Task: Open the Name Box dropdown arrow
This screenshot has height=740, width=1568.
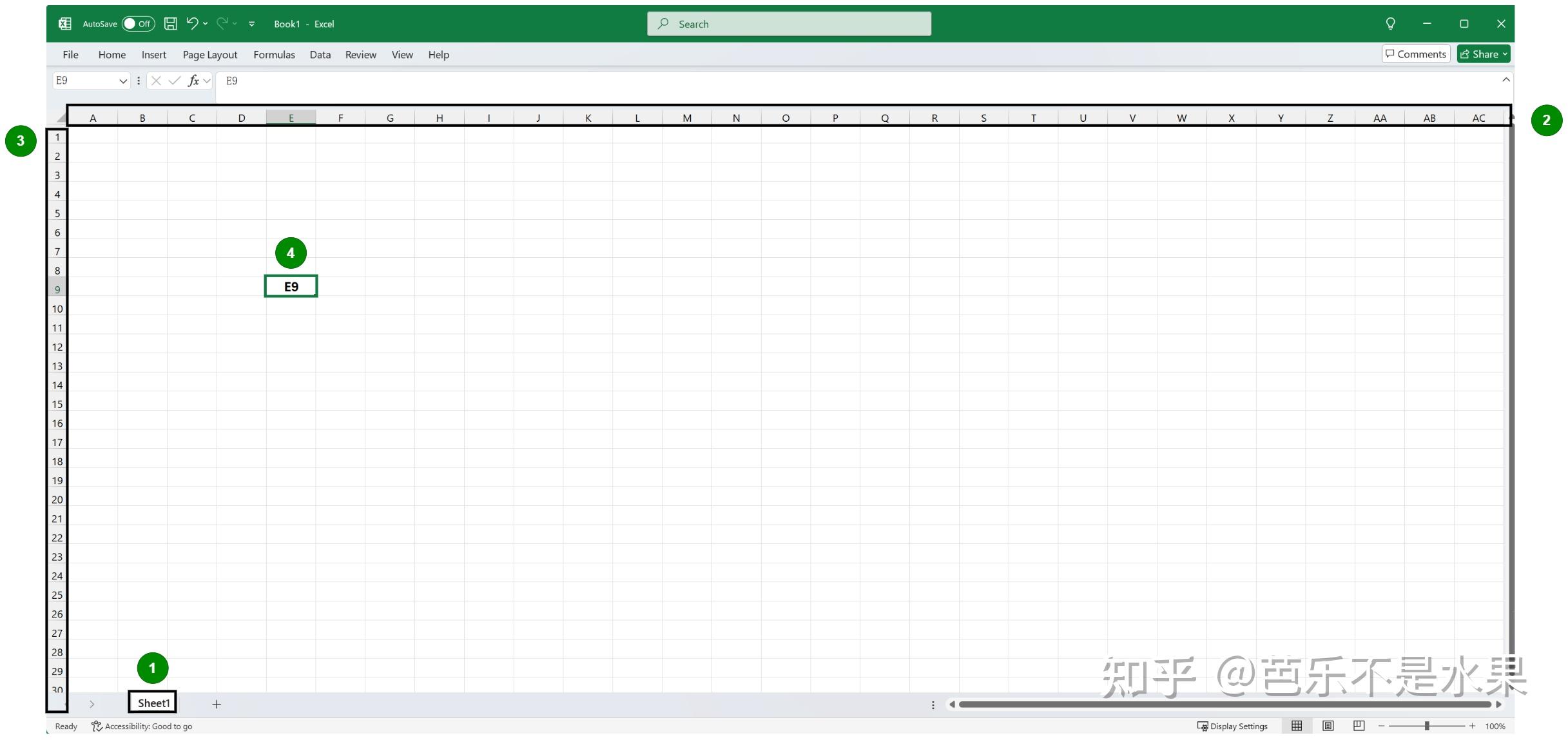Action: [x=124, y=81]
